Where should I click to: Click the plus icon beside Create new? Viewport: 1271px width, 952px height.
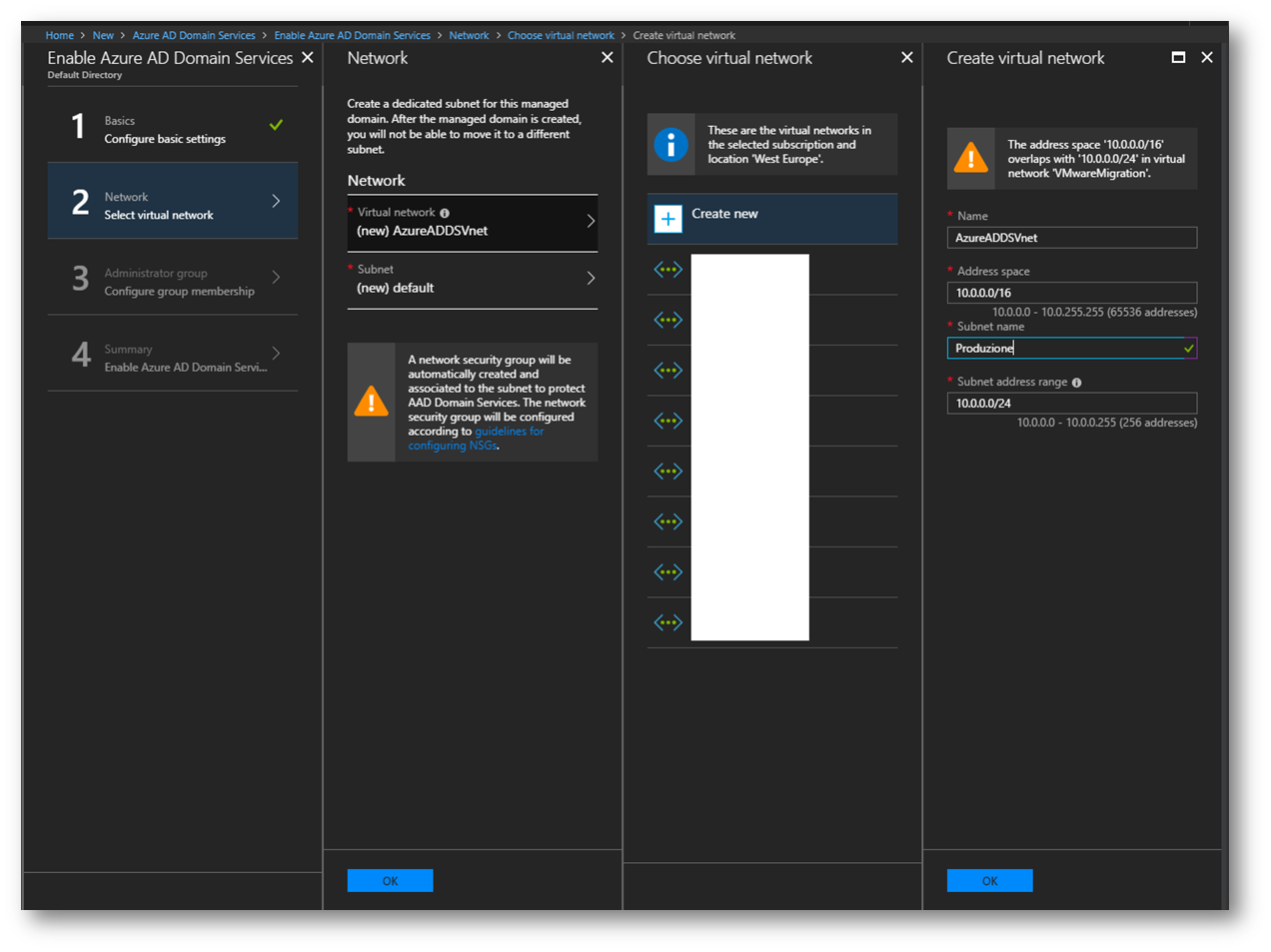coord(668,219)
